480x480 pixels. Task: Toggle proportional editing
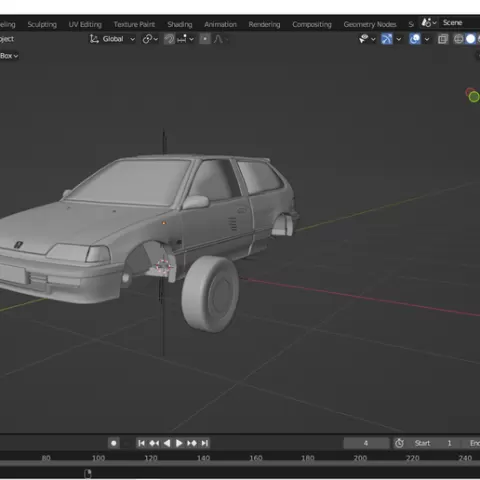click(x=205, y=39)
